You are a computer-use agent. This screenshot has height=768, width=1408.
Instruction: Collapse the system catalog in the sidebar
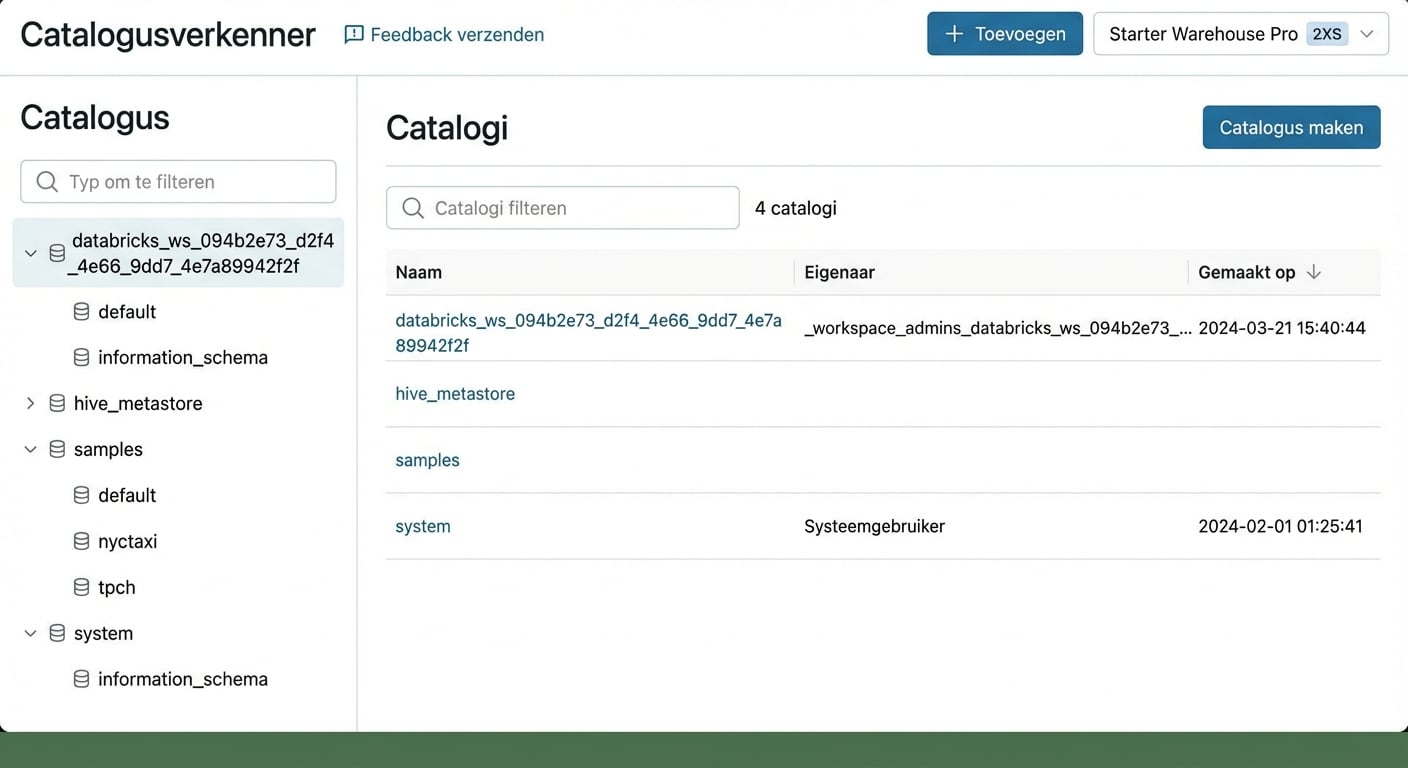(30, 633)
